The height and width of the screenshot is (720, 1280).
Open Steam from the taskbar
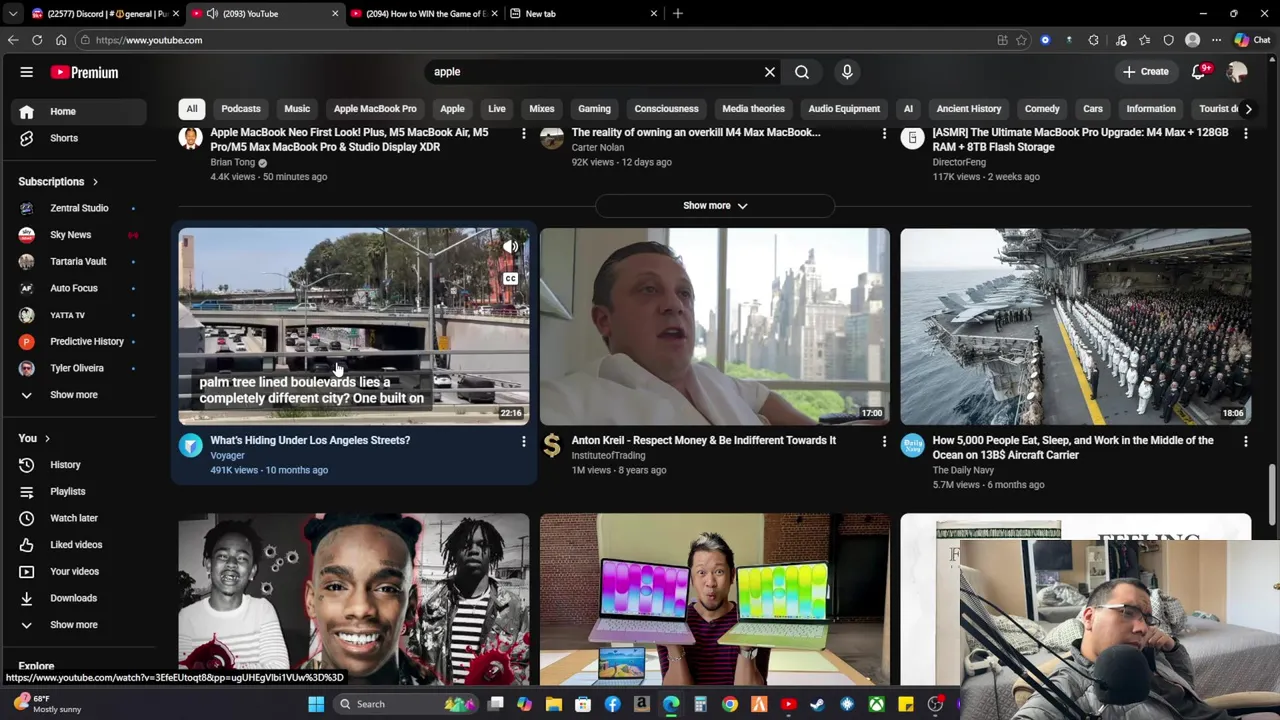coord(817,704)
